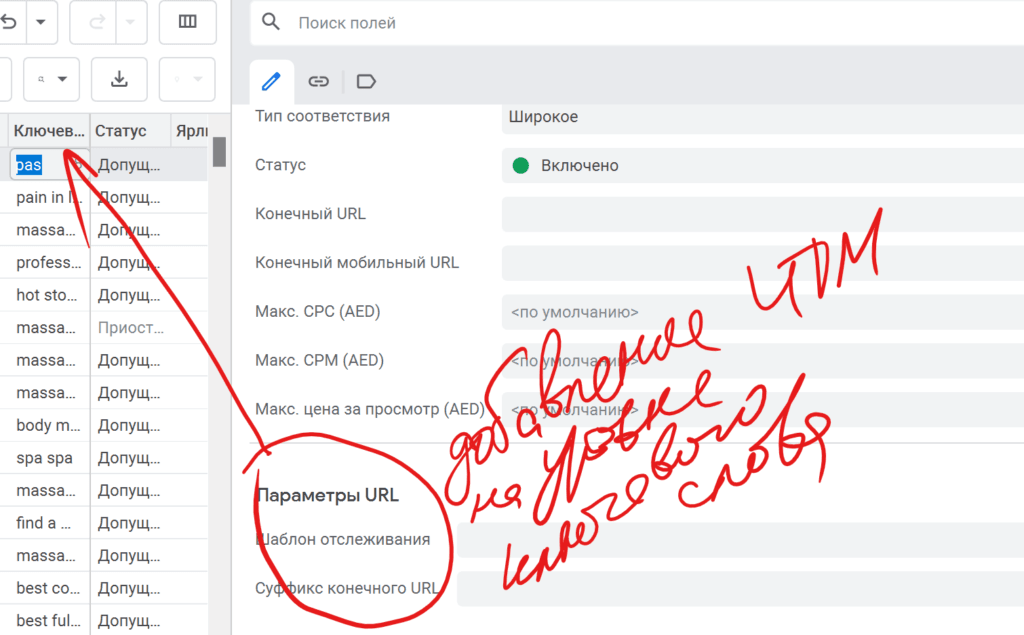Sort by the Ключев... column header

point(49,131)
